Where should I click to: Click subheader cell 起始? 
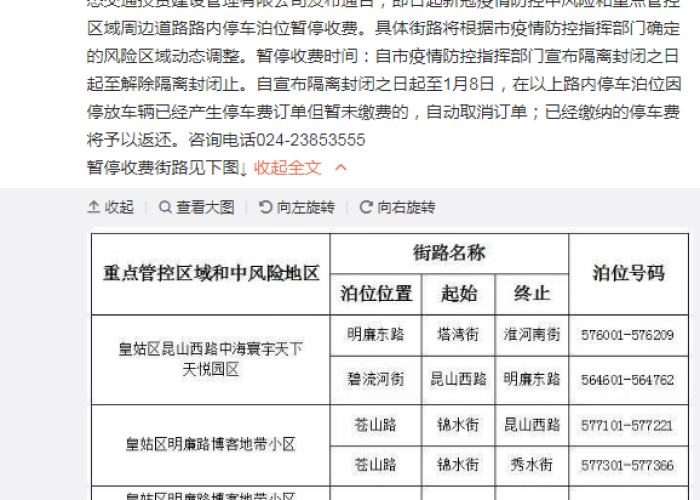458,294
